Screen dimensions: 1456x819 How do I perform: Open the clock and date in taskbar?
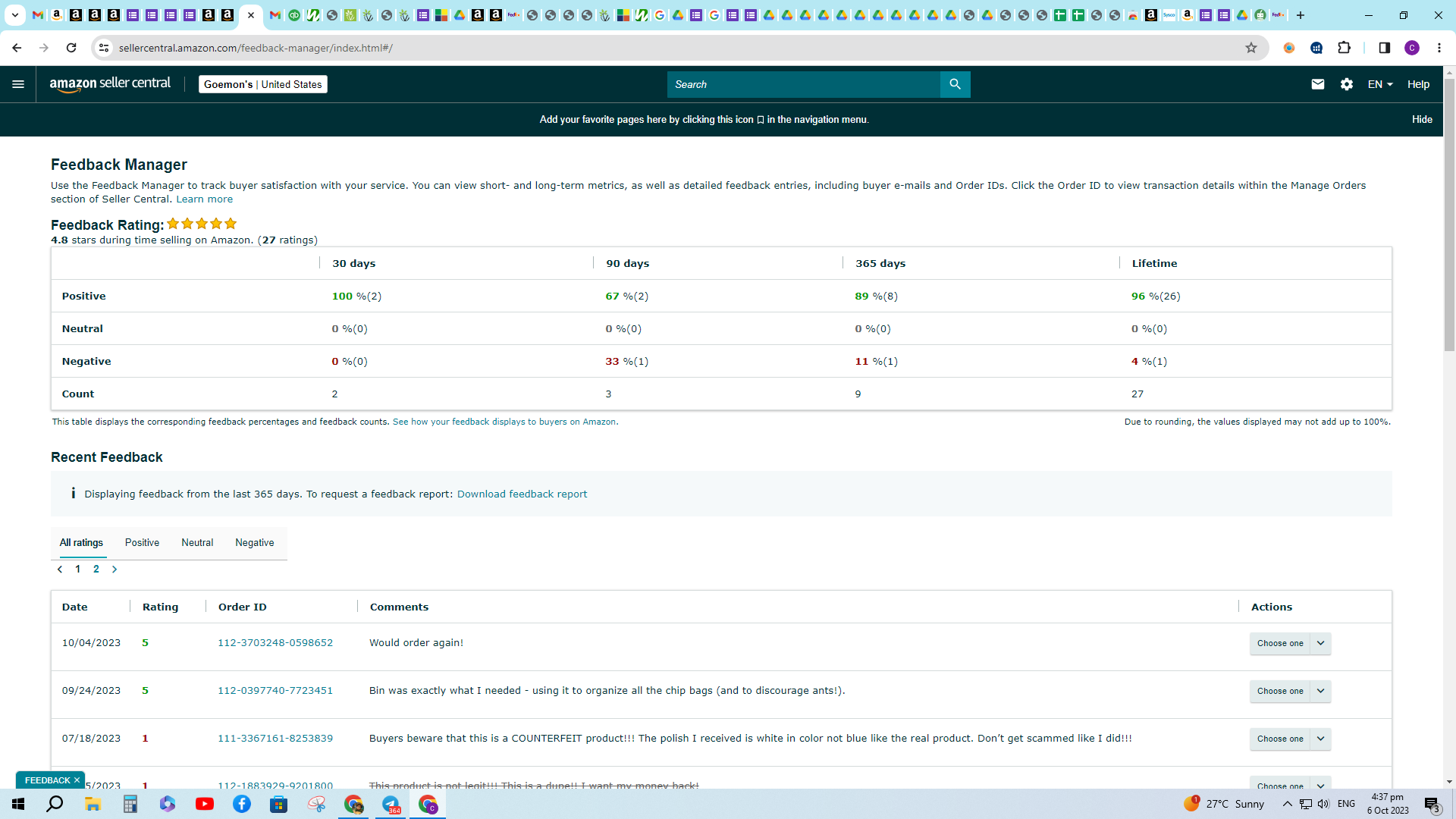click(1388, 804)
